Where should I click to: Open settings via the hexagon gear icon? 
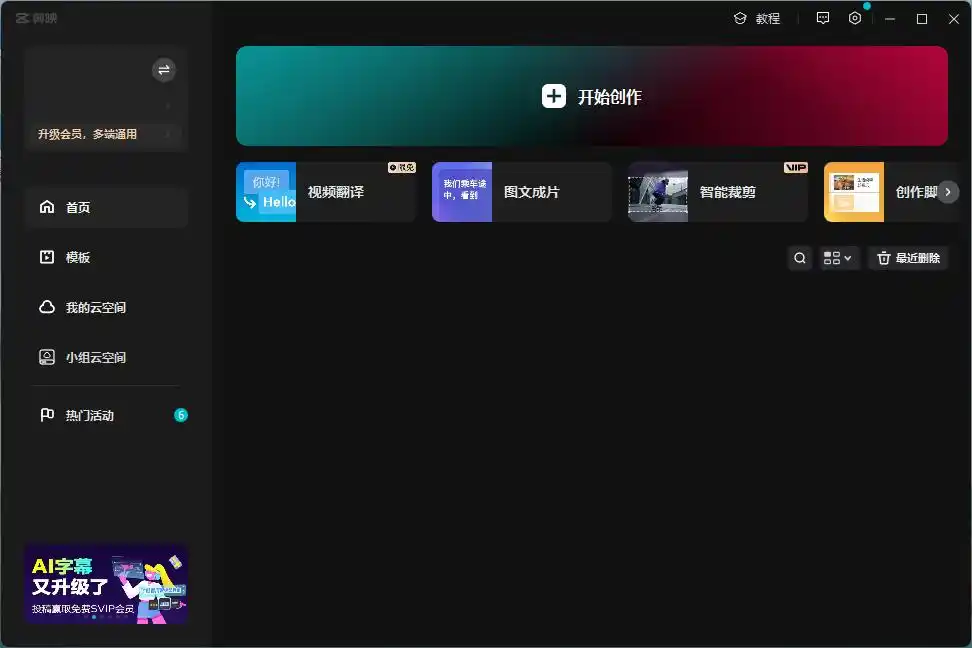[855, 18]
